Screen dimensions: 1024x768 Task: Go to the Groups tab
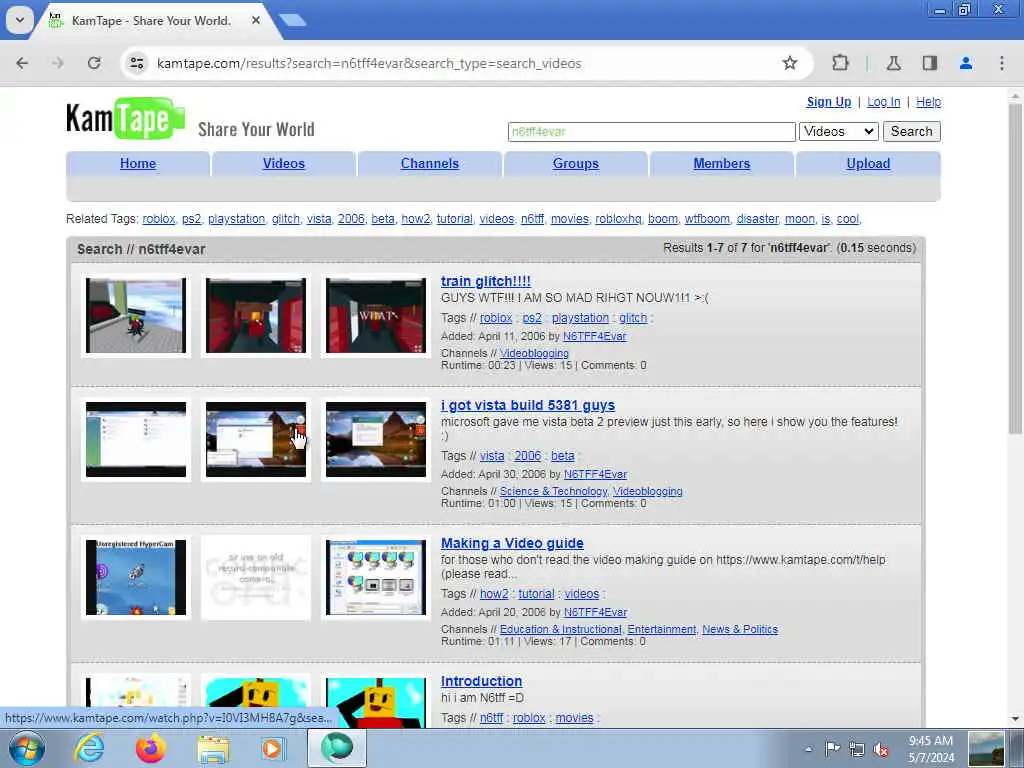point(575,163)
